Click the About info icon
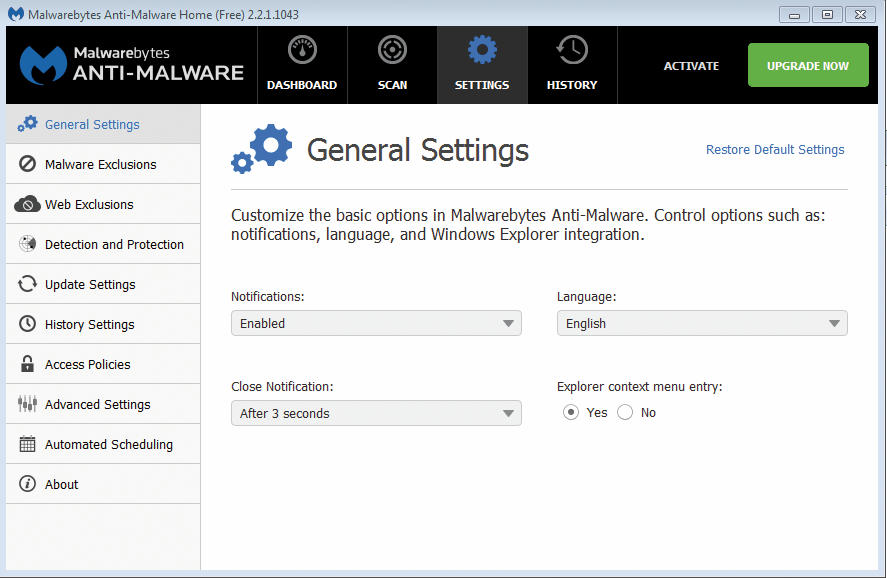887x578 pixels. (x=27, y=484)
